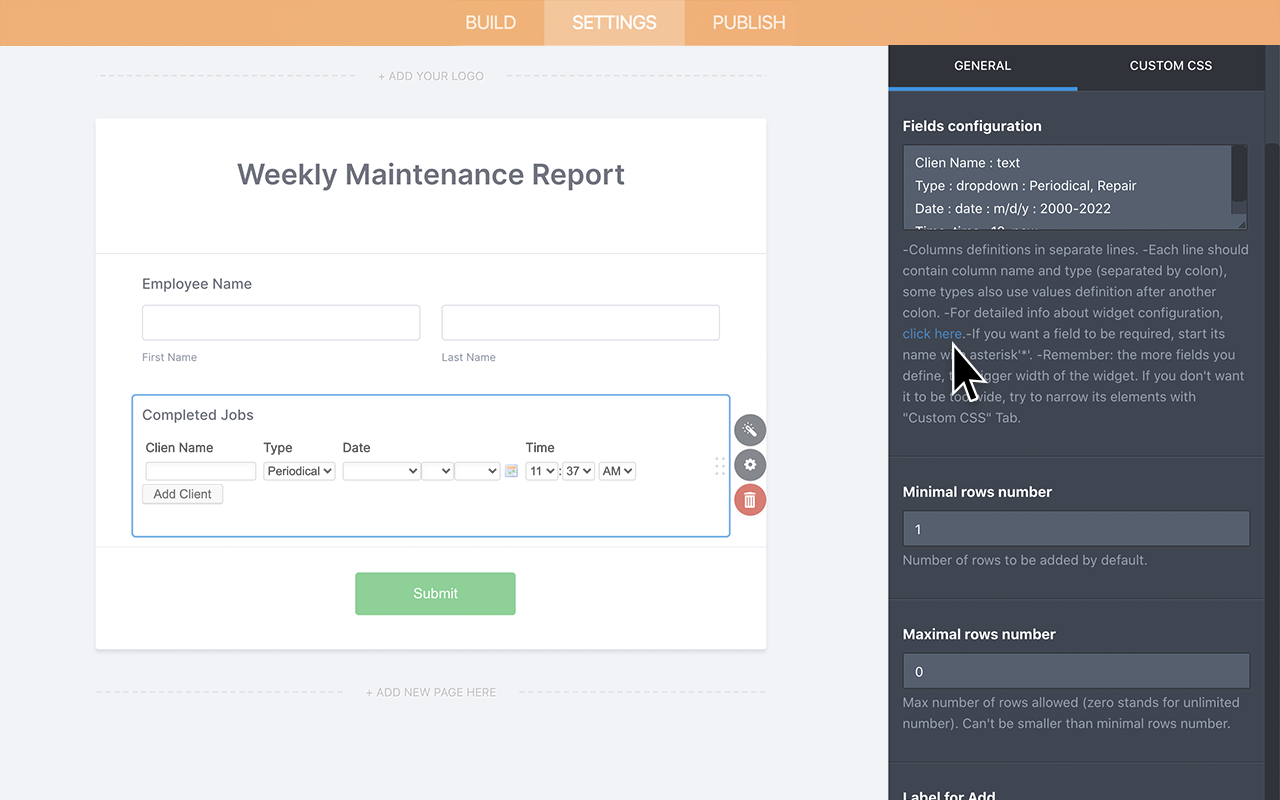Open the magic wand settings for Completed Jobs

coord(750,430)
